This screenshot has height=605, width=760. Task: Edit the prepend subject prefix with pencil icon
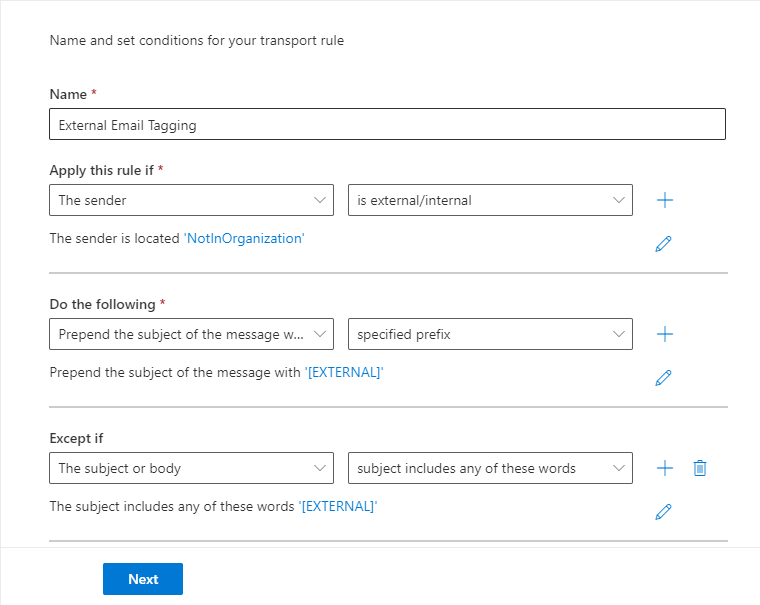coord(663,377)
